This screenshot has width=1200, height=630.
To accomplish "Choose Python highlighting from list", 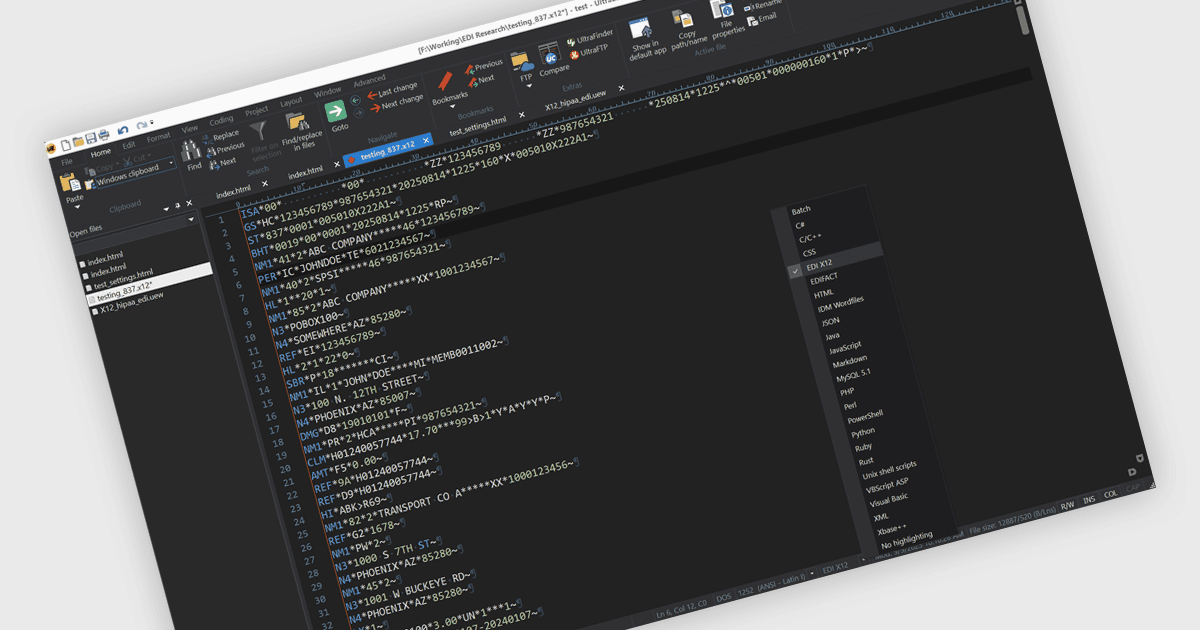I will click(863, 433).
